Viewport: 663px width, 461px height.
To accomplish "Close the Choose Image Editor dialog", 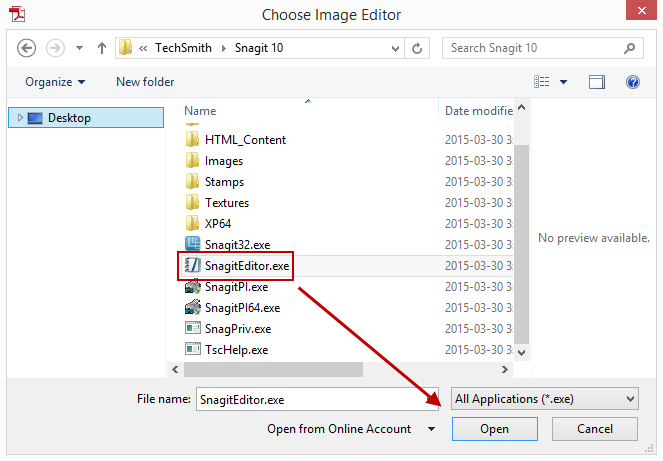I will tap(641, 10).
